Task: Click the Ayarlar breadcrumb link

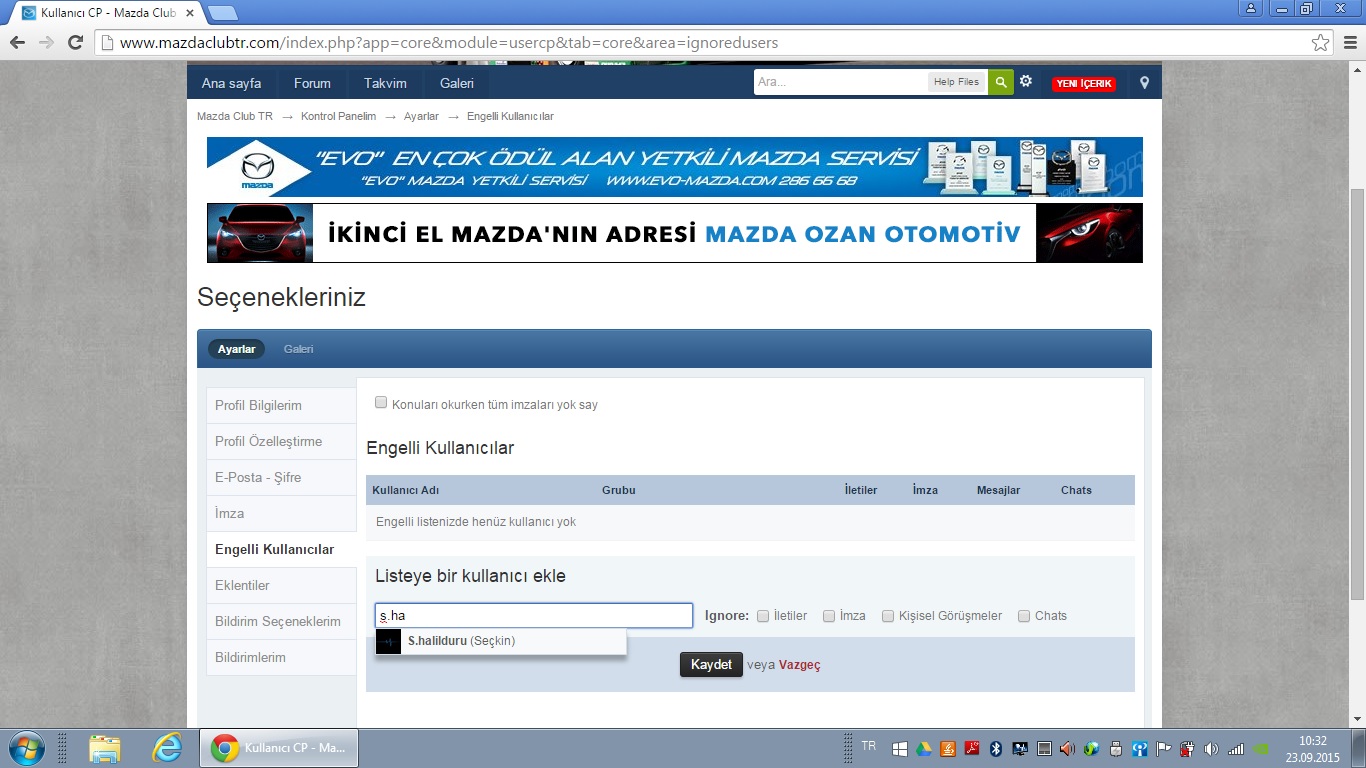Action: 421,116
